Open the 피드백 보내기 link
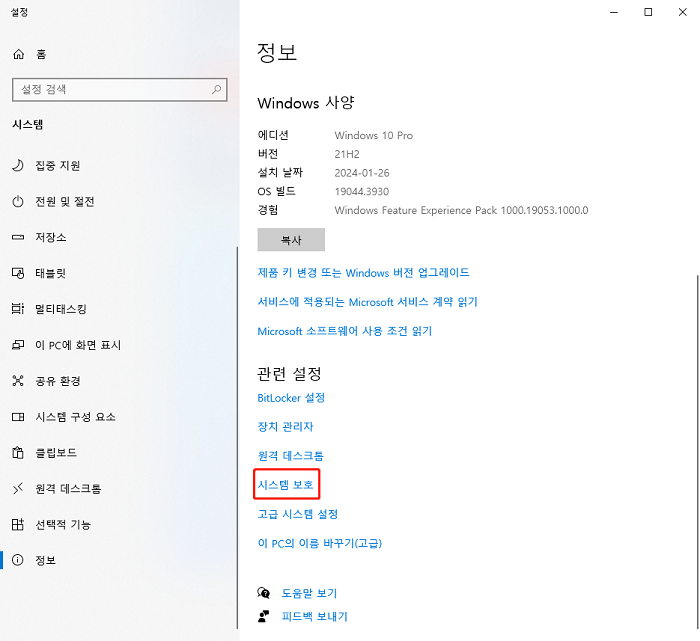The width and height of the screenshot is (700, 641). pos(314,616)
